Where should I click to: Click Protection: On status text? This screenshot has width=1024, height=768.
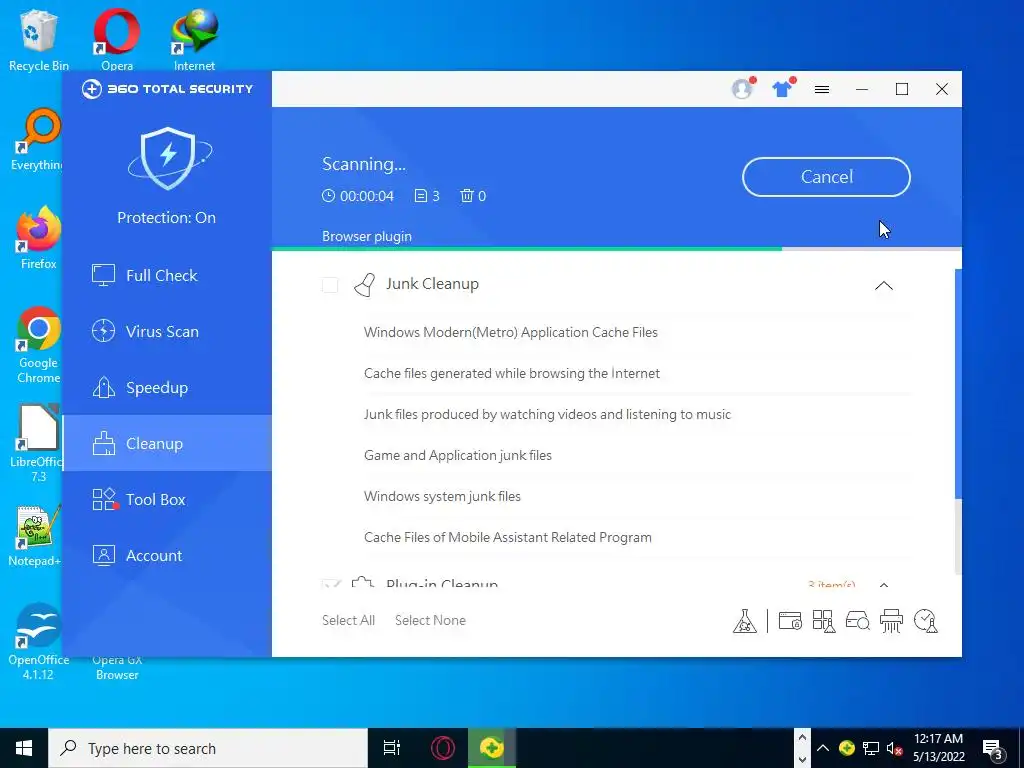coord(167,218)
